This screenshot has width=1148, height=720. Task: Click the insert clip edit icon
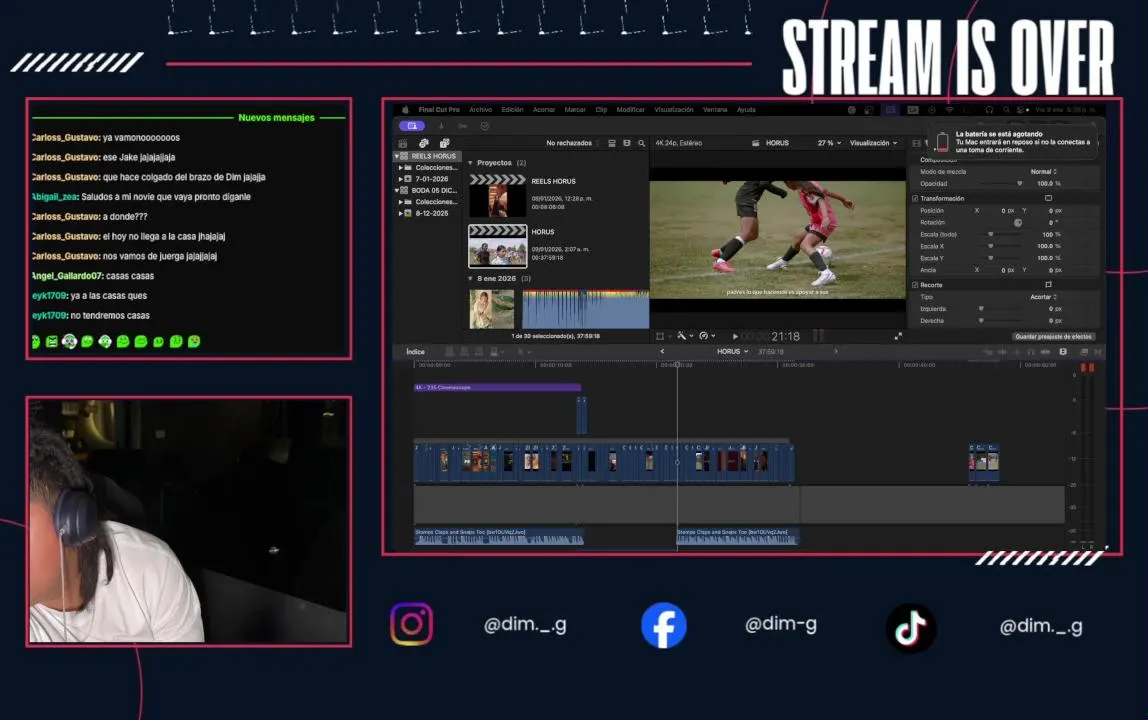pos(464,352)
